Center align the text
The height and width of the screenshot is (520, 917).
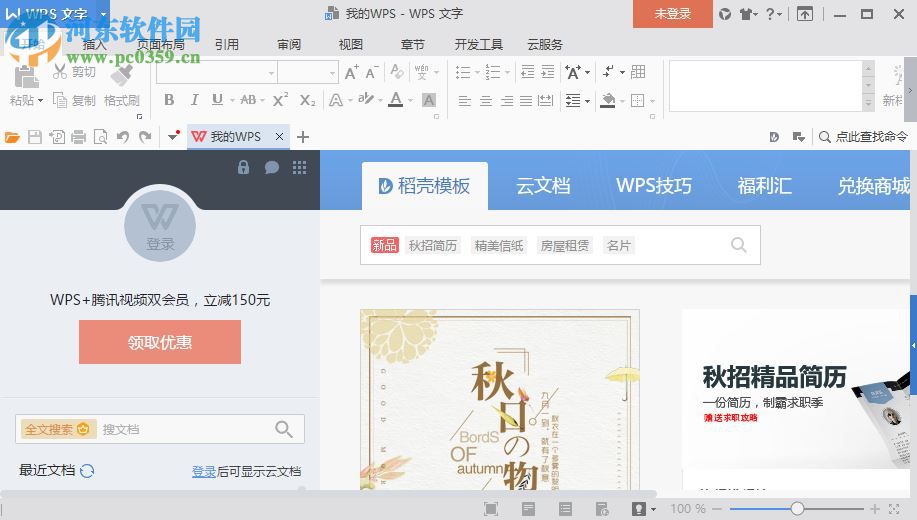pos(486,101)
